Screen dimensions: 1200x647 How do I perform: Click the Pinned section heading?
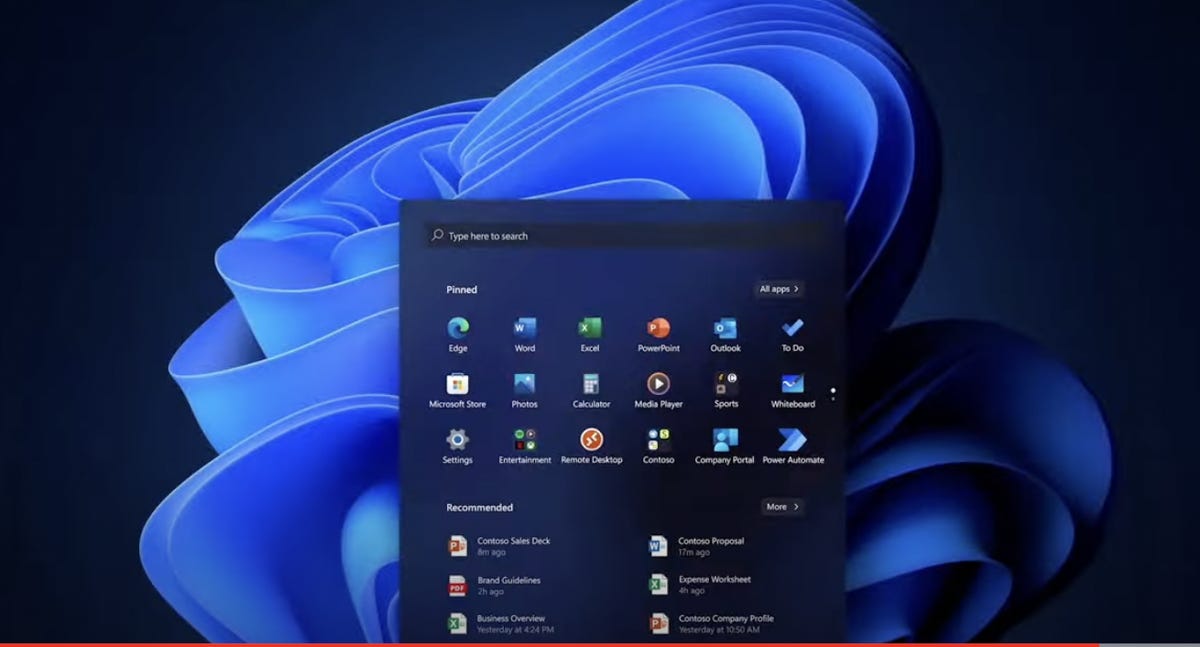click(x=462, y=289)
